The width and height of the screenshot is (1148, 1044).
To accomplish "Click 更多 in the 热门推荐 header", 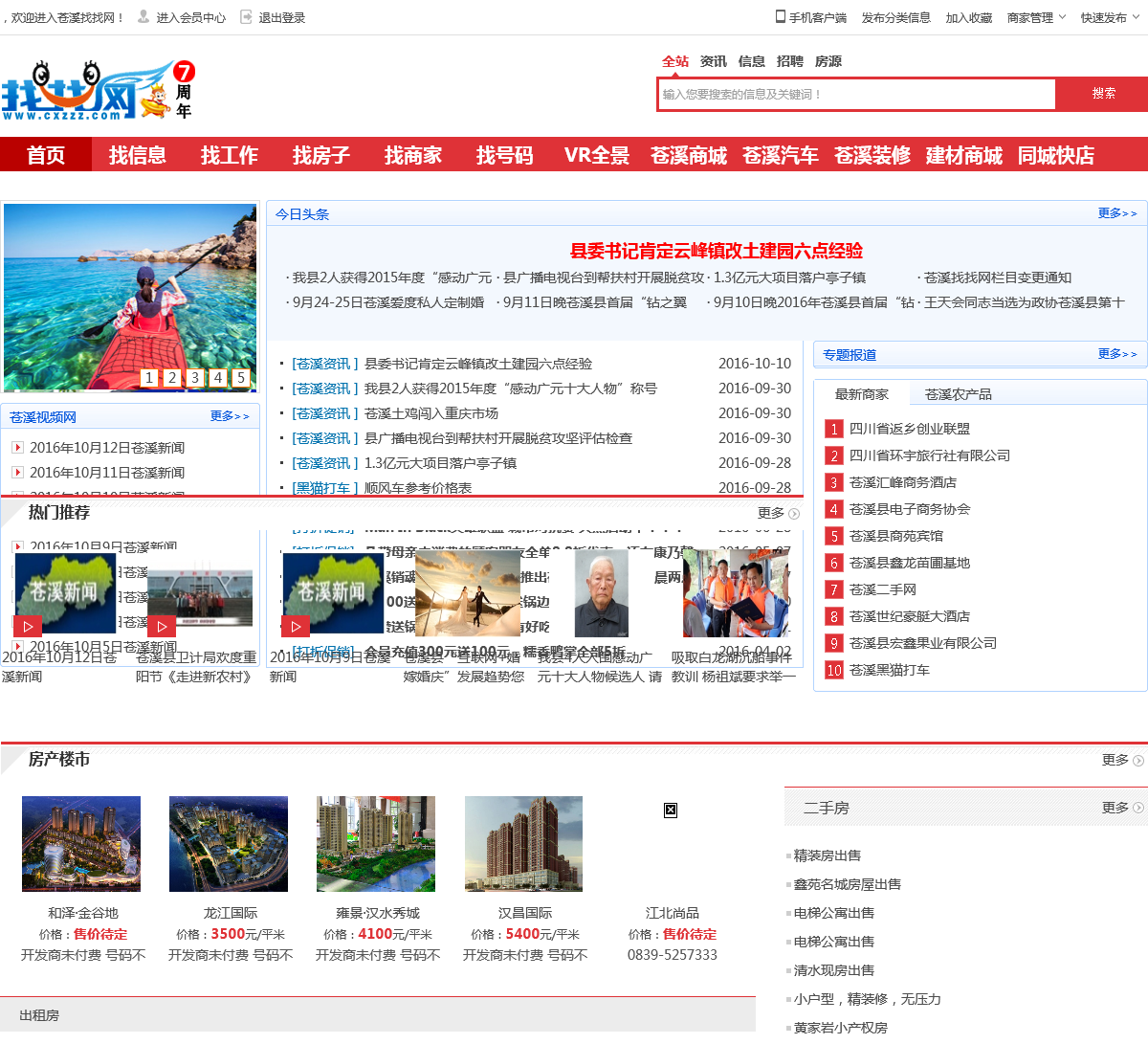I will coord(778,513).
